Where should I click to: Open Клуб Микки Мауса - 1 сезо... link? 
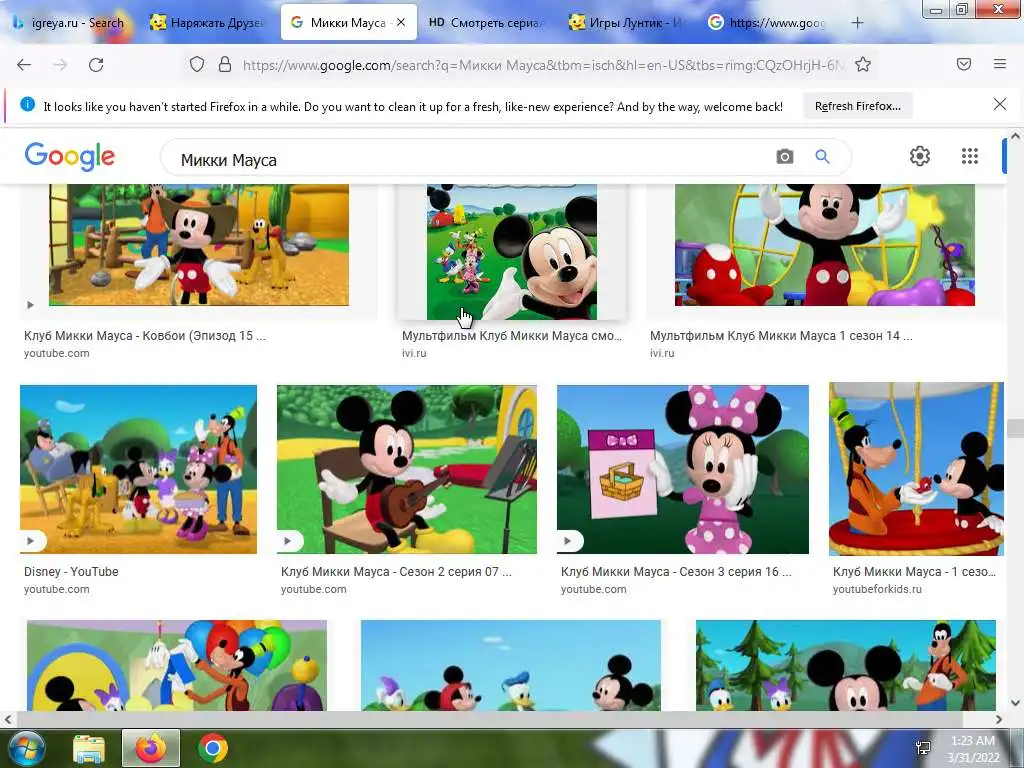click(x=914, y=571)
